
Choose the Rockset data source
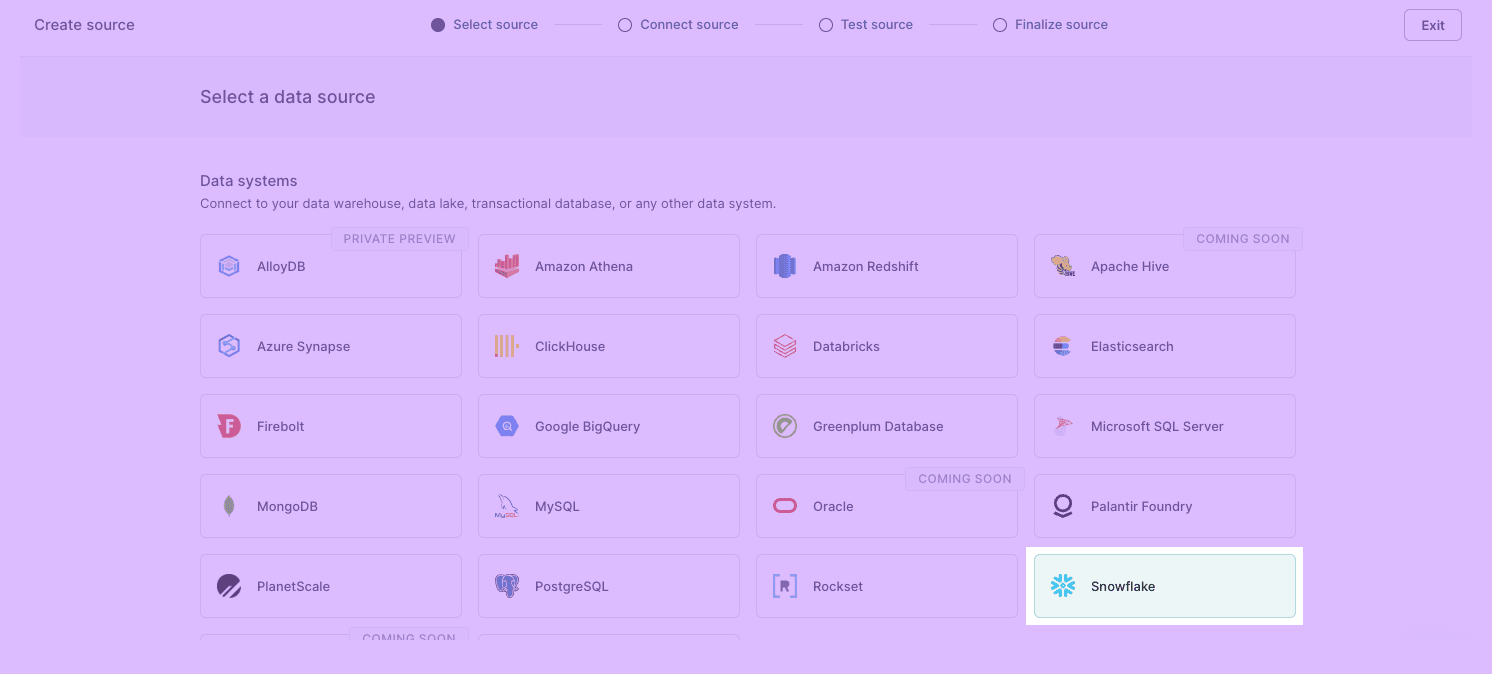pos(886,586)
